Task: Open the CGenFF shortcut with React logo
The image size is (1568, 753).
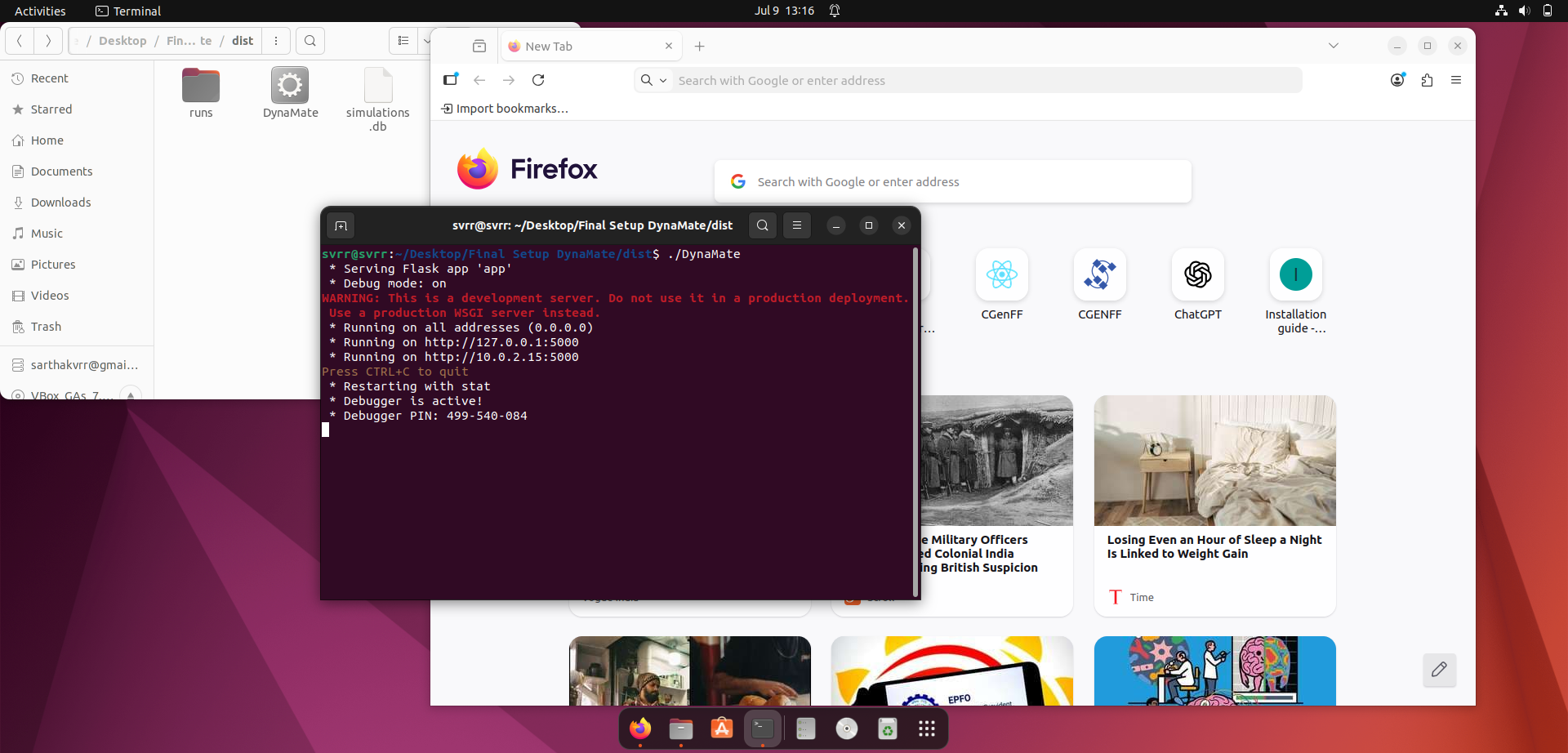Action: (x=1002, y=284)
